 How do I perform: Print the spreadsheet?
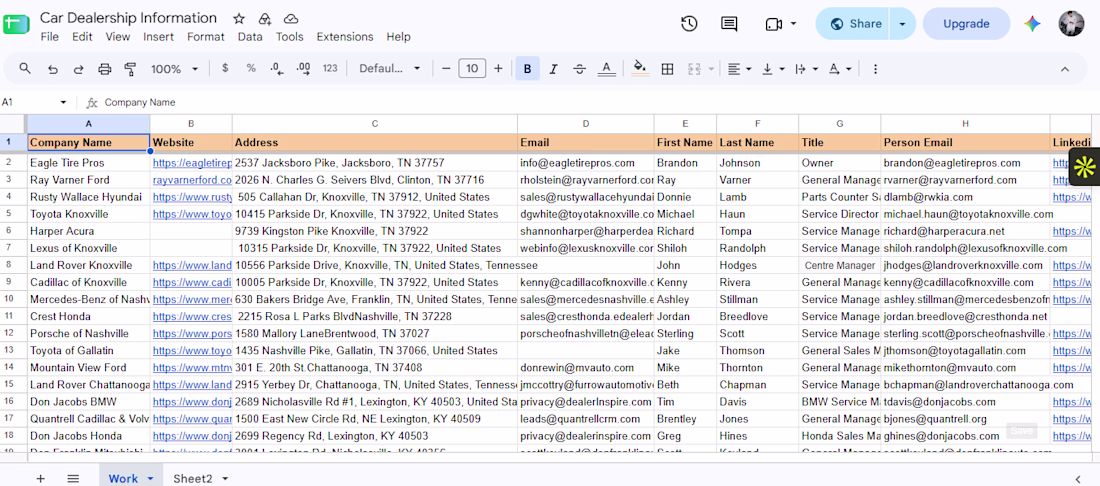coord(105,69)
